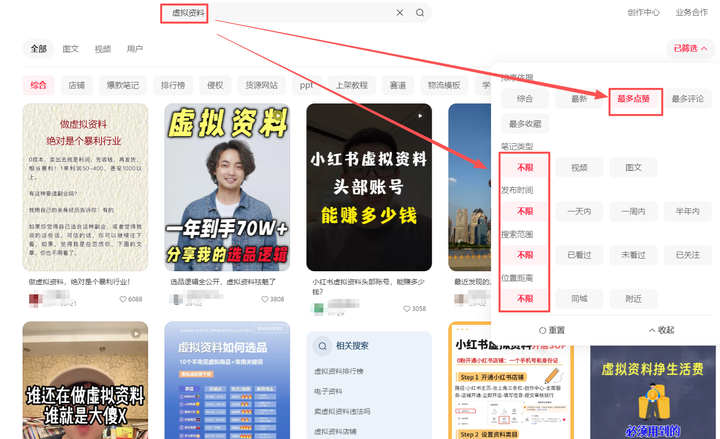720x439 pixels.
Task: Click the magnifier search icon
Action: tap(420, 13)
